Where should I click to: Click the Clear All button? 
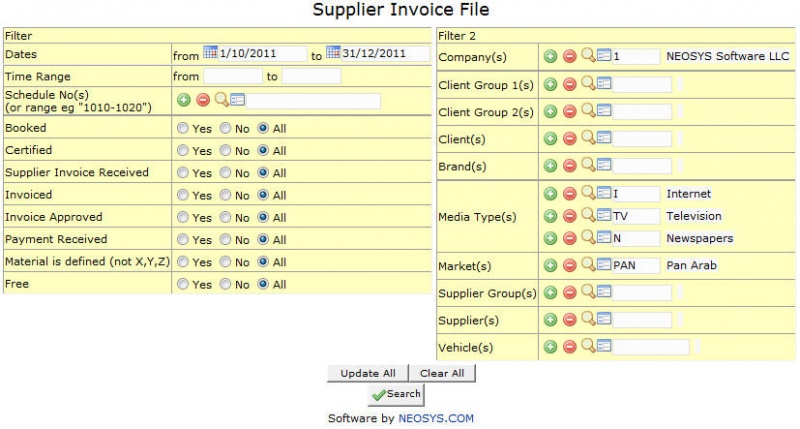click(442, 373)
